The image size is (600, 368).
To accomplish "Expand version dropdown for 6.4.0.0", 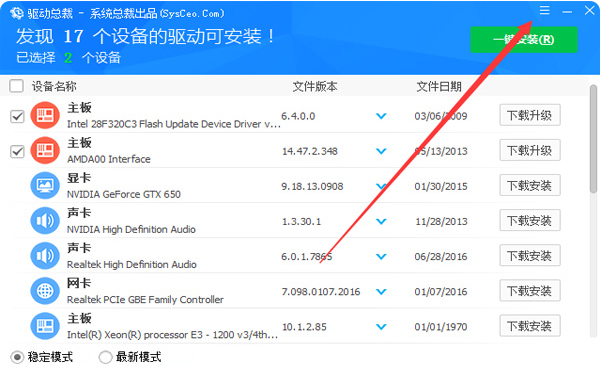I will coord(381,116).
